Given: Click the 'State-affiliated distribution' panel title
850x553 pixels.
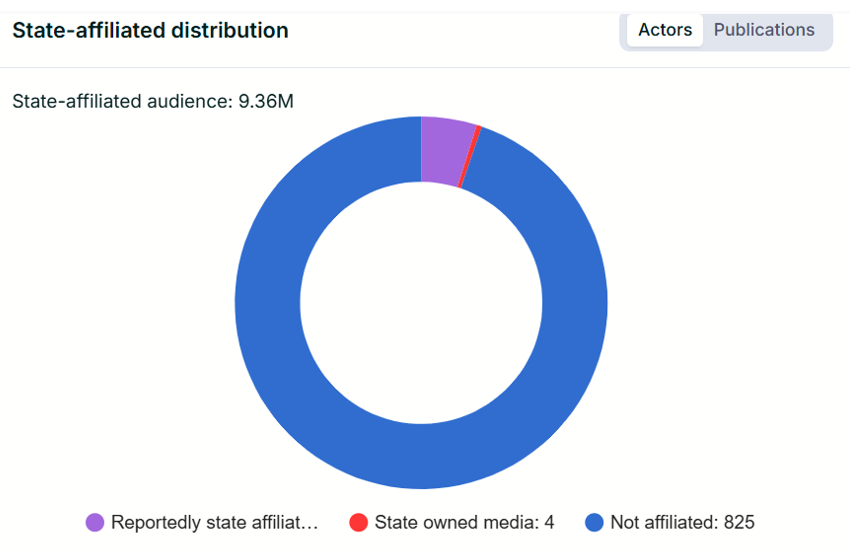Looking at the screenshot, I should point(150,30).
